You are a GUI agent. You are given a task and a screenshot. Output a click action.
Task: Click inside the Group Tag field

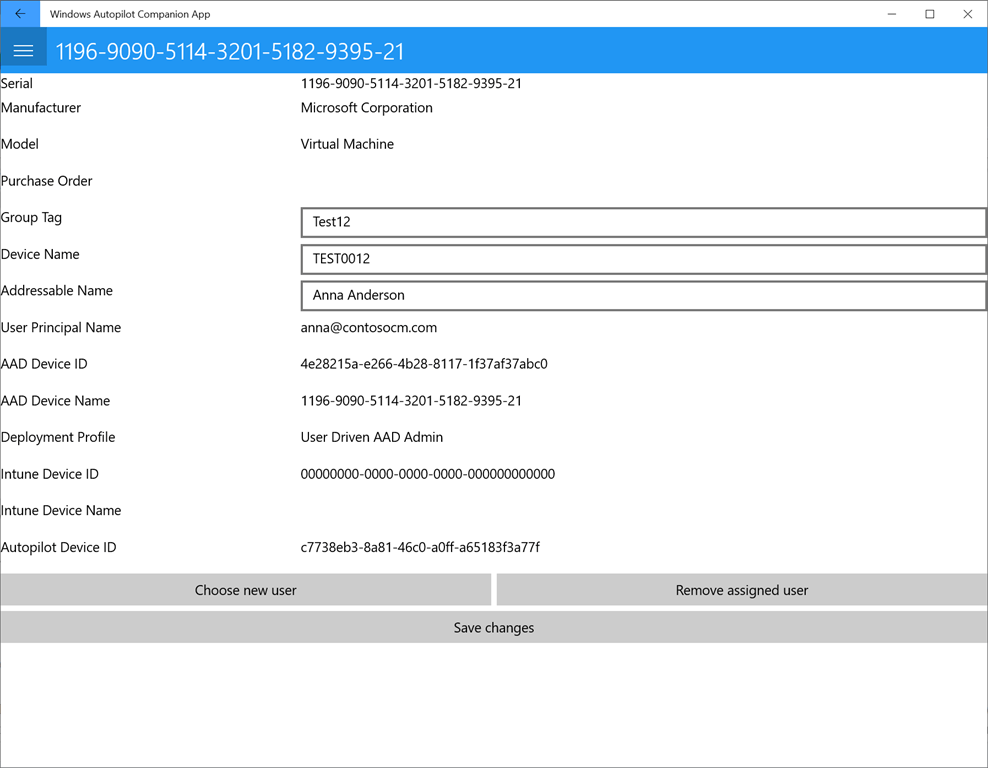click(640, 222)
